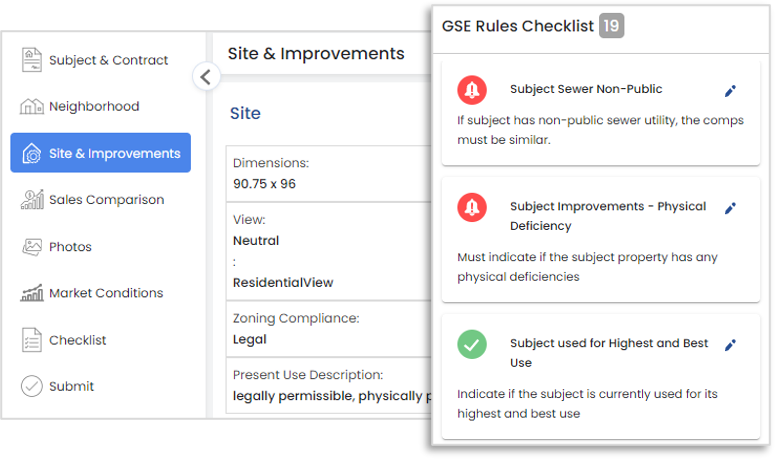This screenshot has height=459, width=775.
Task: Click the GSE Rules count badge 19
Action: [611, 26]
